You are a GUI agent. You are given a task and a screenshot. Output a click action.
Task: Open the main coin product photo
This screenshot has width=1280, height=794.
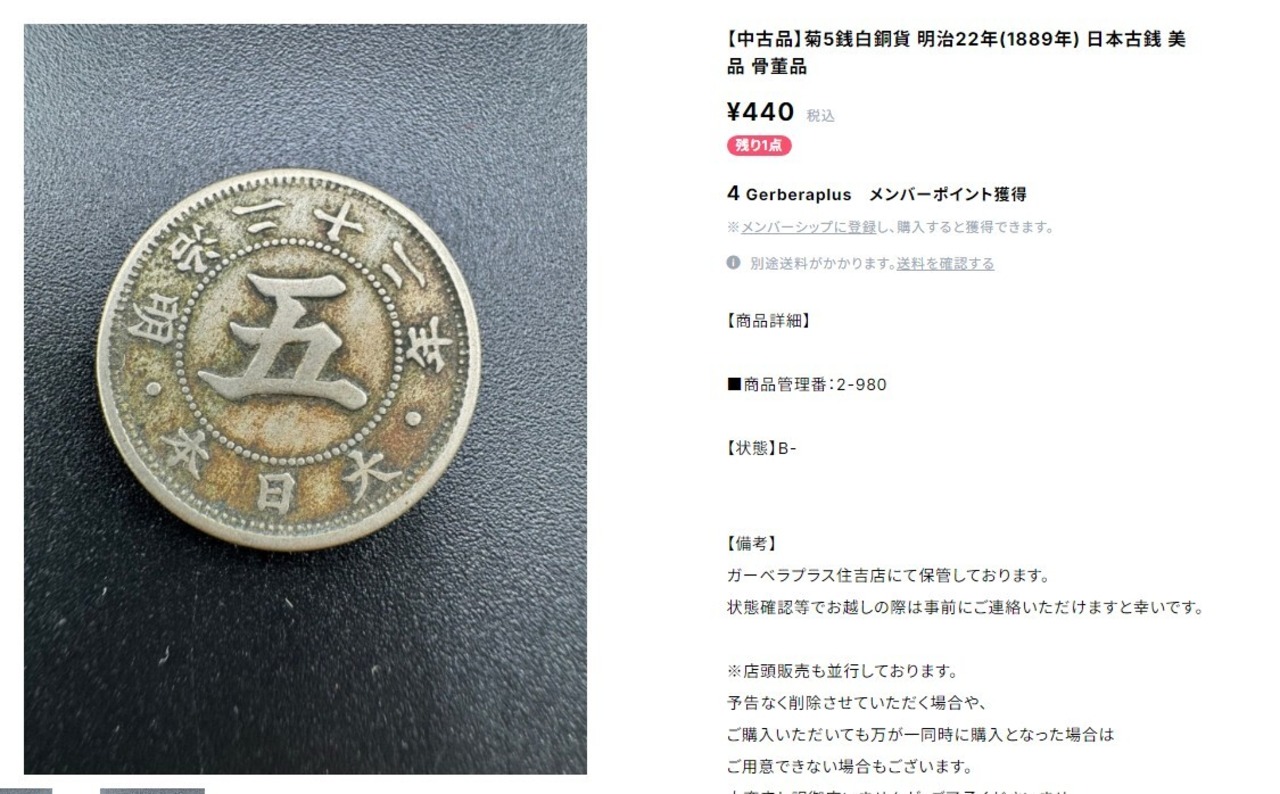click(x=305, y=399)
